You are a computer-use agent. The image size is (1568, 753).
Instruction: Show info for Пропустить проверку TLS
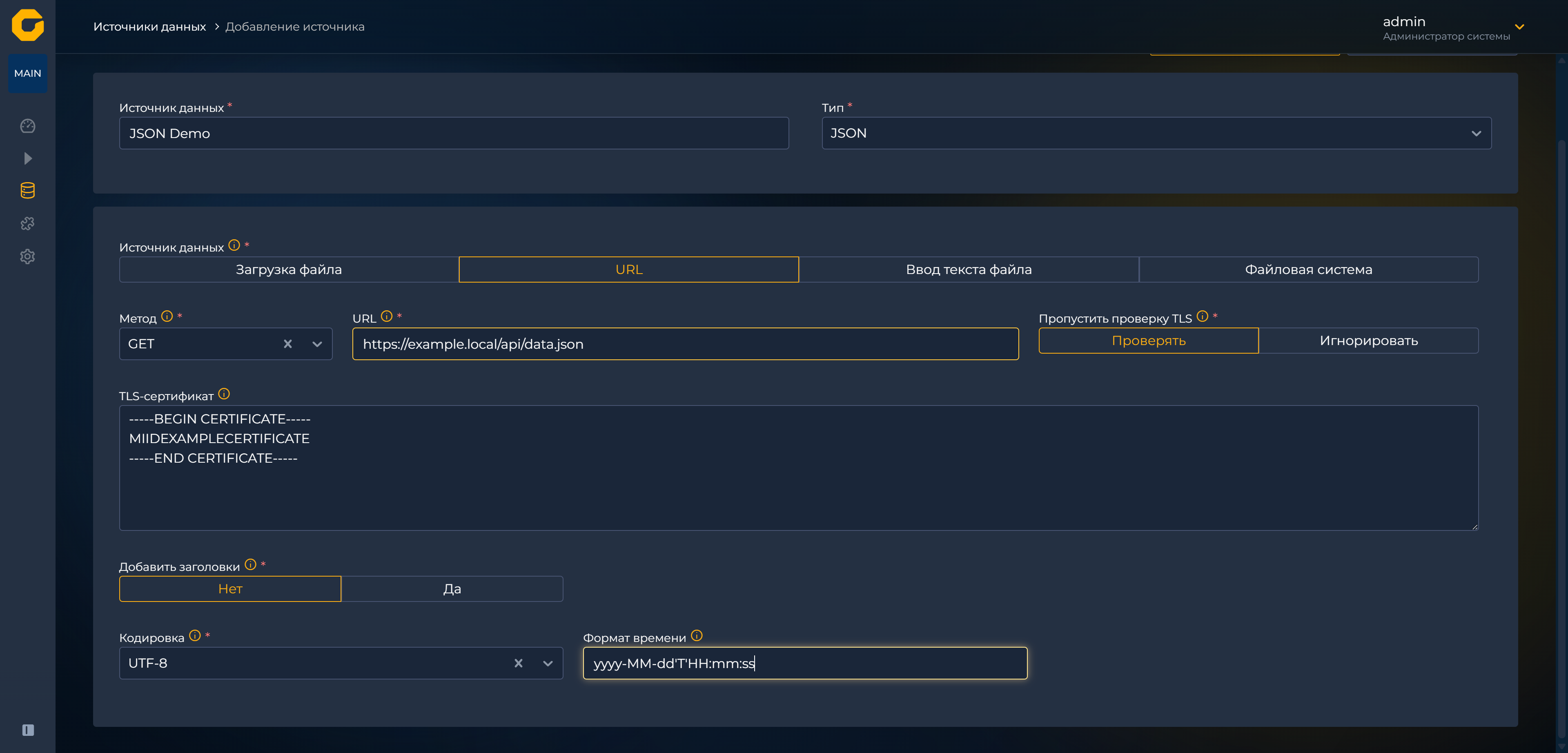1202,316
